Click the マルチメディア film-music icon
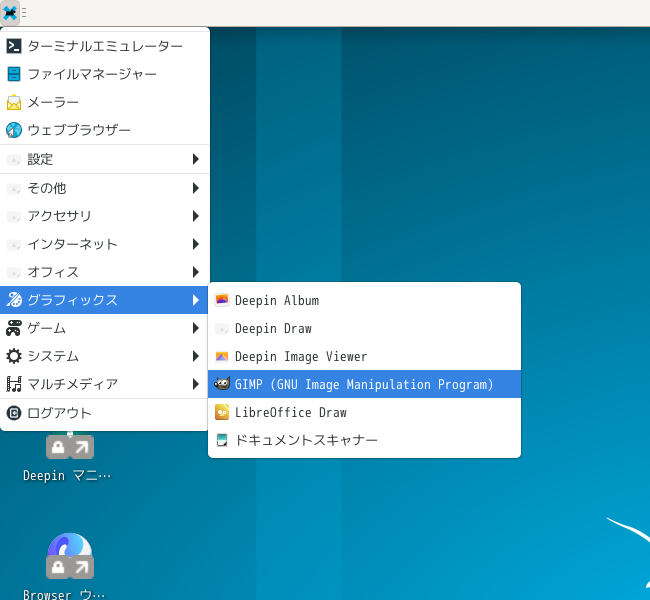The width and height of the screenshot is (650, 600). (14, 384)
